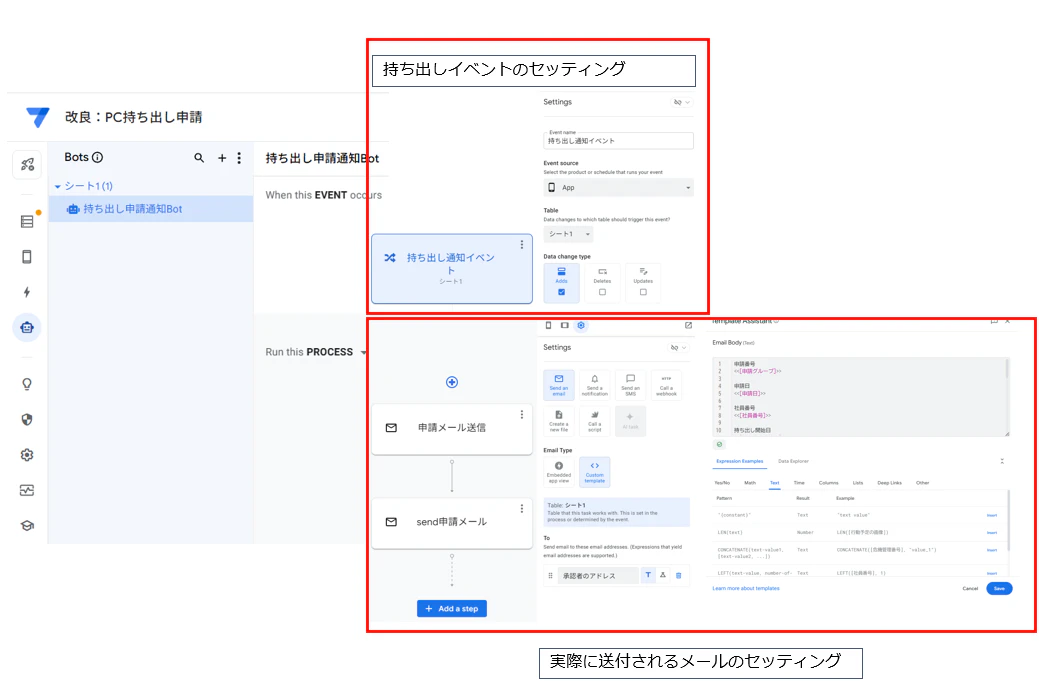
Task: Select the Text expression category tab
Action: click(x=774, y=483)
